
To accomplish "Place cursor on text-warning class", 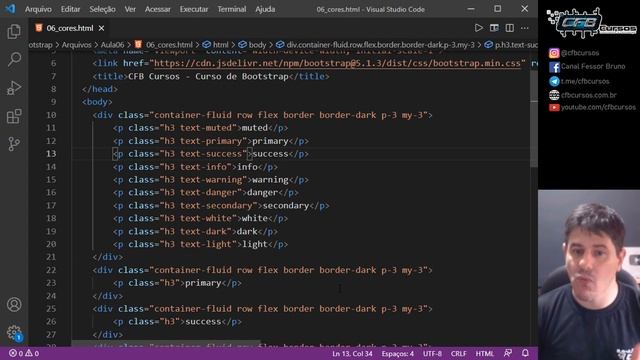I will 211,180.
